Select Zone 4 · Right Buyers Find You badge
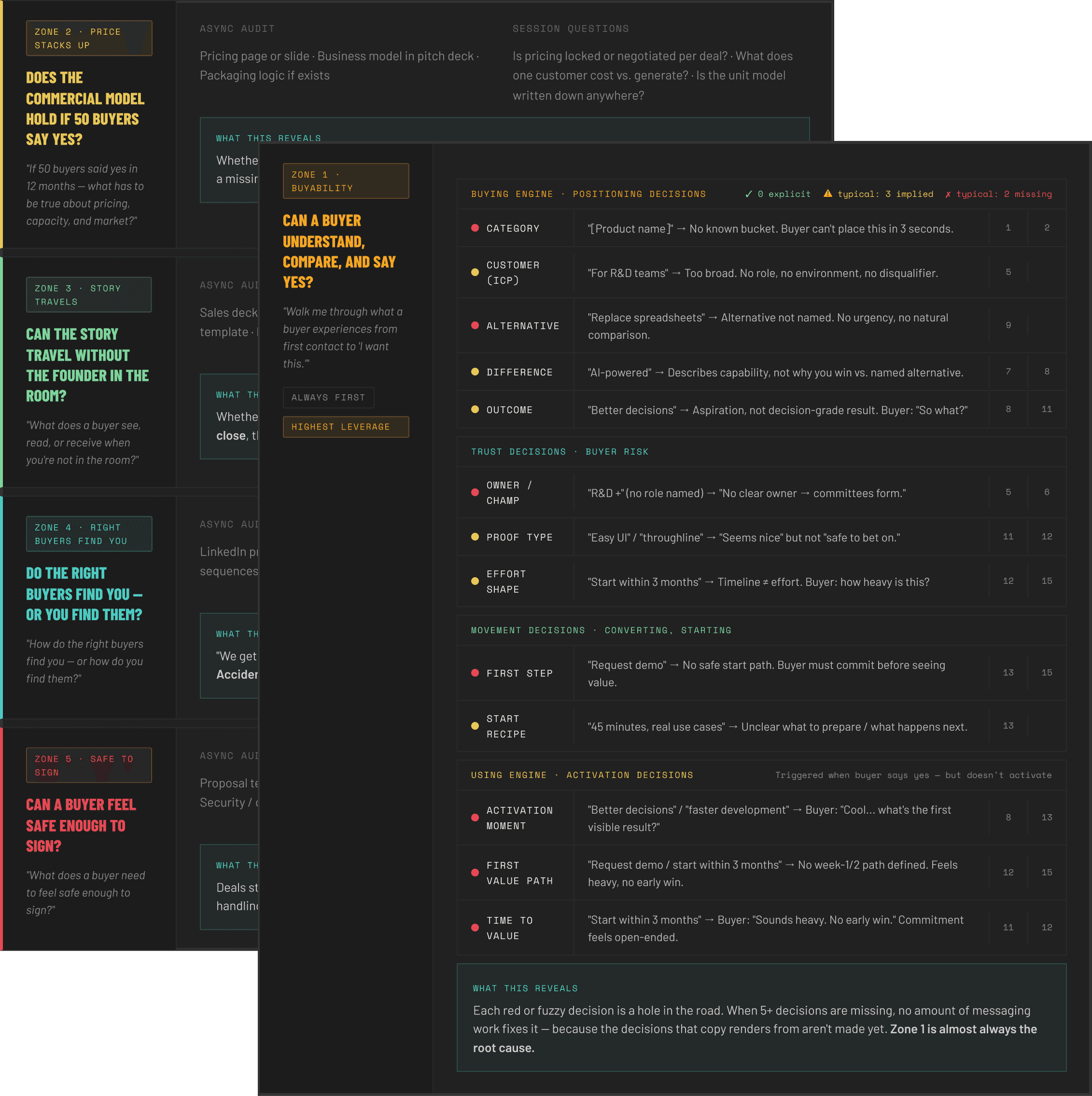This screenshot has width=1092, height=1096. click(x=89, y=534)
